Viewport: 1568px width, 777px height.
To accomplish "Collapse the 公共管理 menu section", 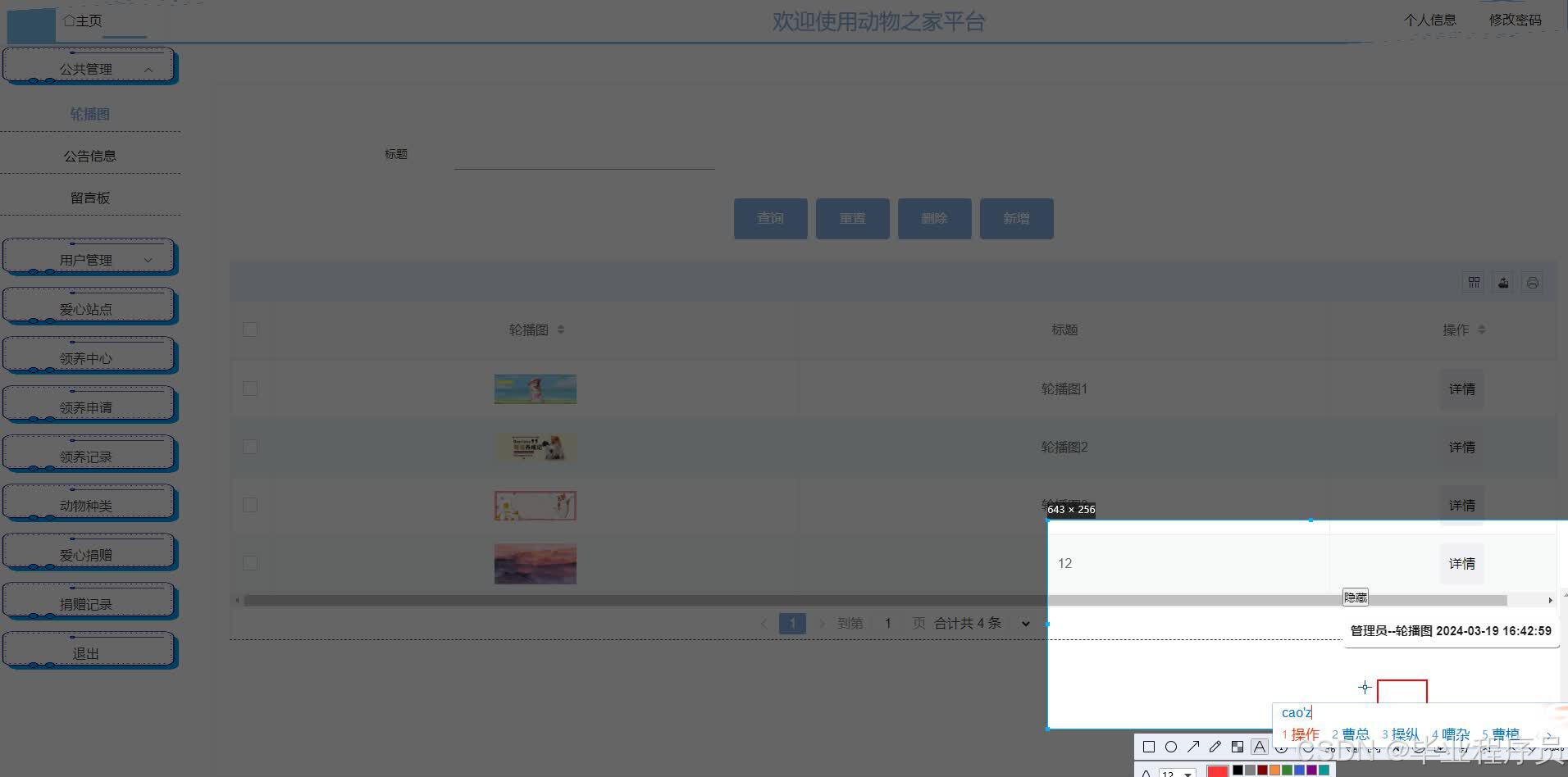I will click(x=90, y=68).
